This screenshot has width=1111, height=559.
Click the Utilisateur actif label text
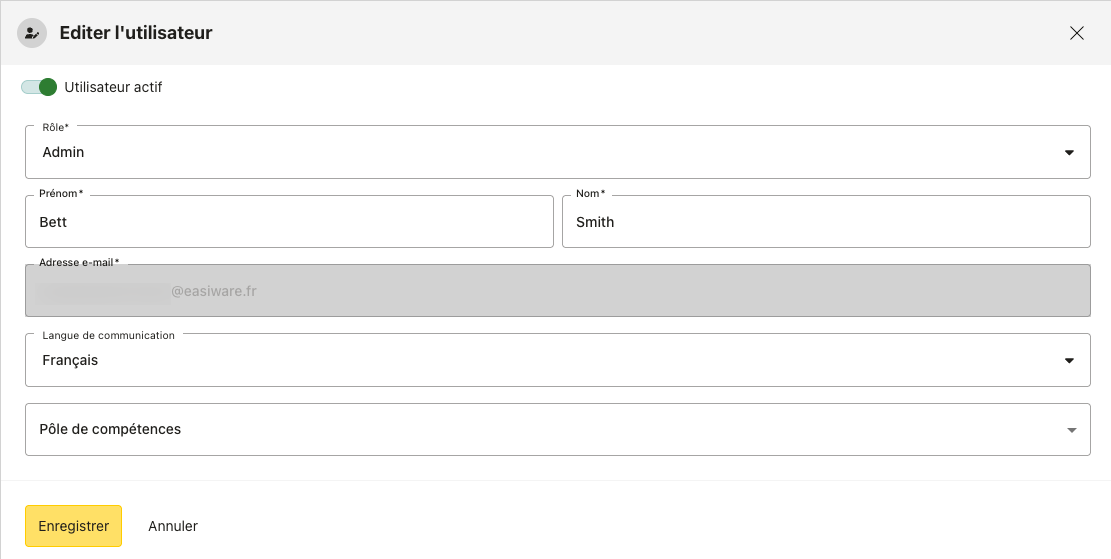pyautogui.click(x=113, y=87)
